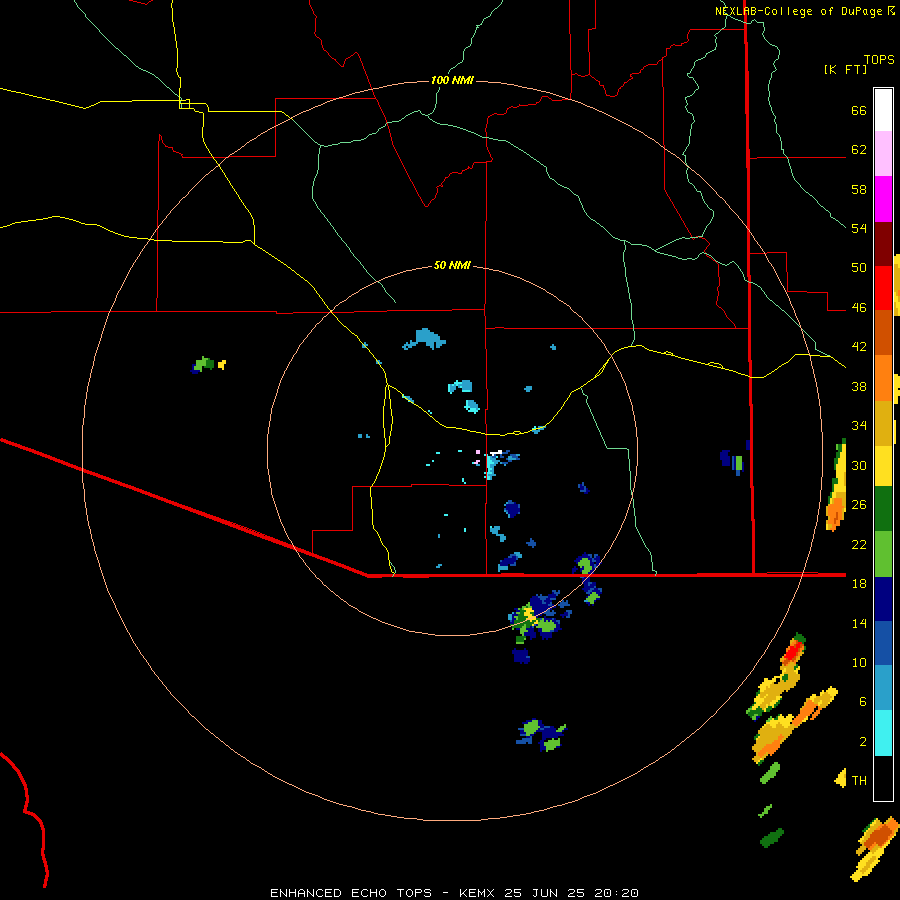The image size is (900, 900).
Task: Click the 2 legend value
Action: 863,742
